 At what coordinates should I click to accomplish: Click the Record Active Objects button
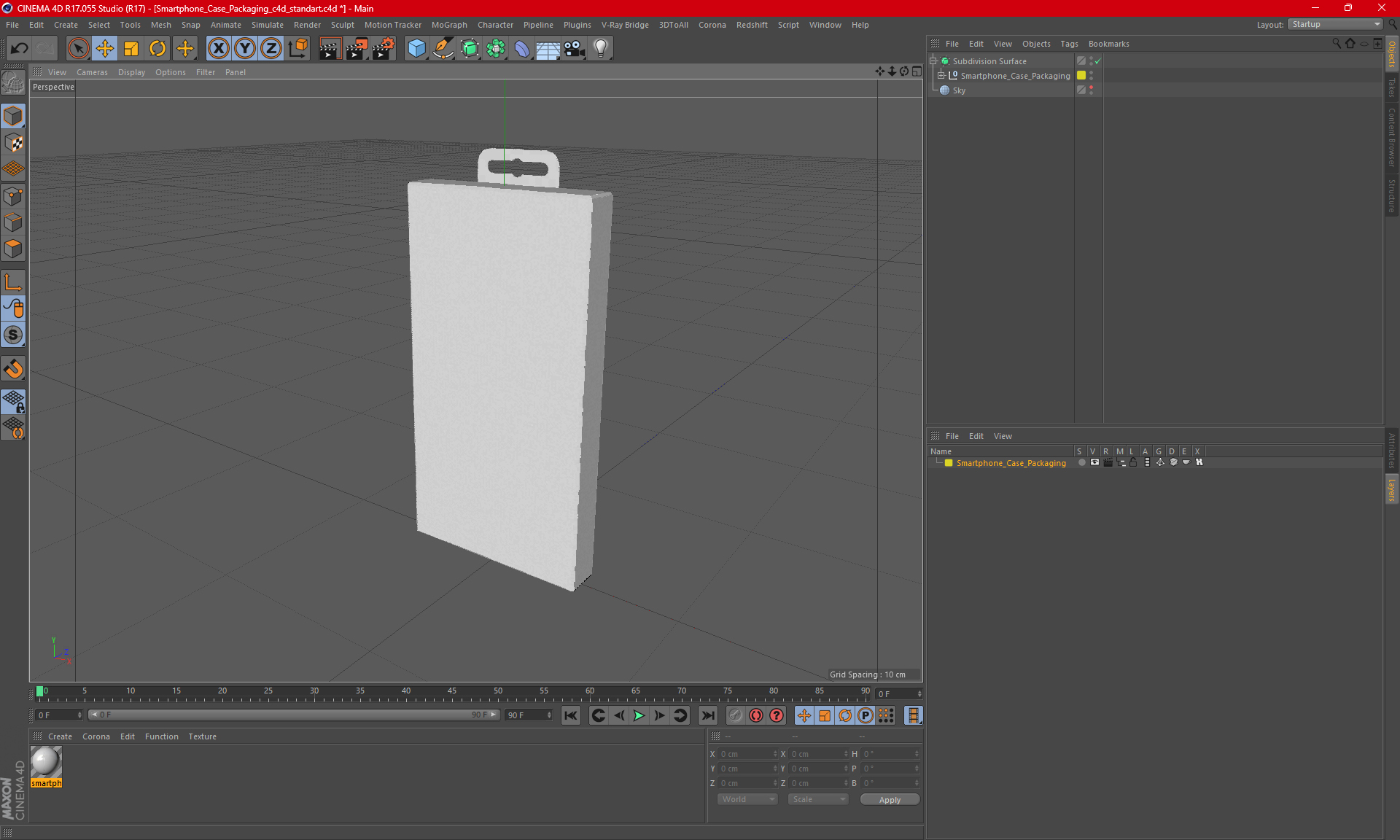(736, 715)
